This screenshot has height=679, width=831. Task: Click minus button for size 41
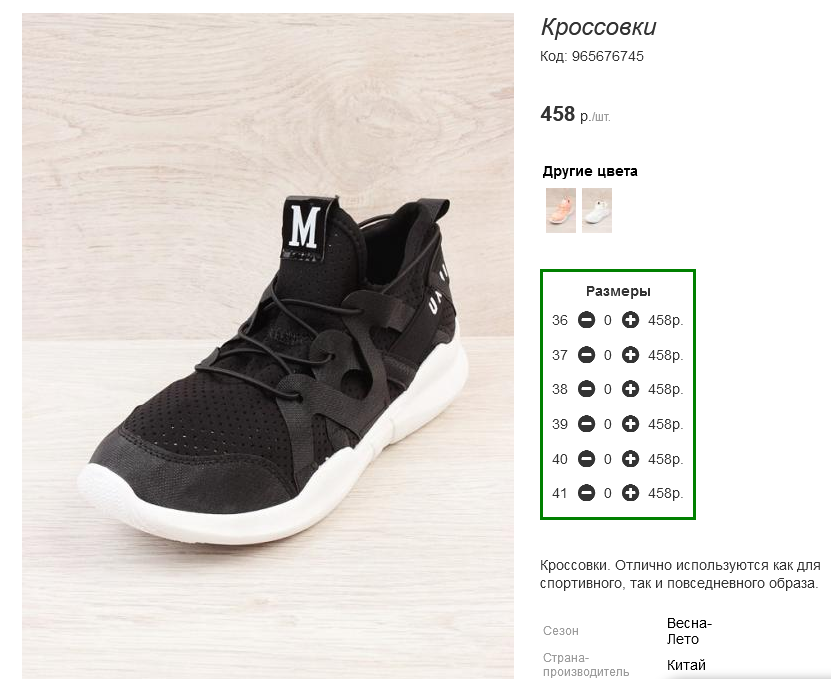click(586, 493)
